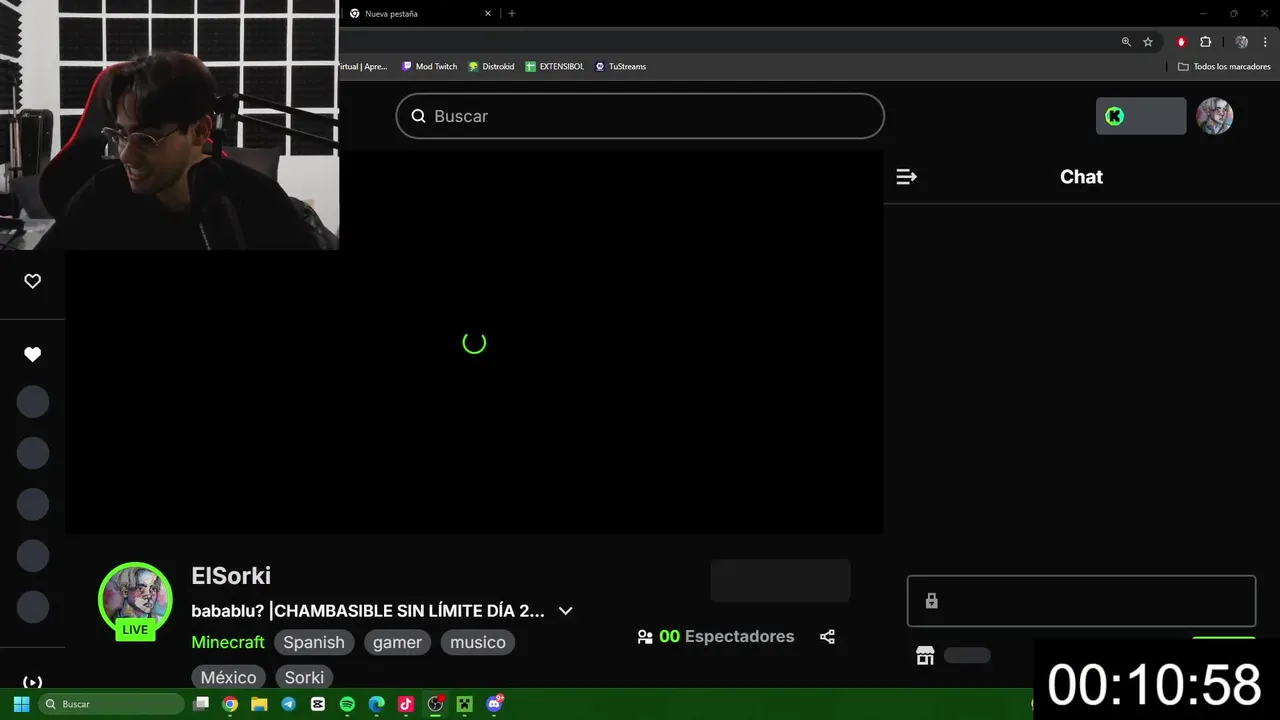Open a new tab with the plus button

[x=512, y=14]
